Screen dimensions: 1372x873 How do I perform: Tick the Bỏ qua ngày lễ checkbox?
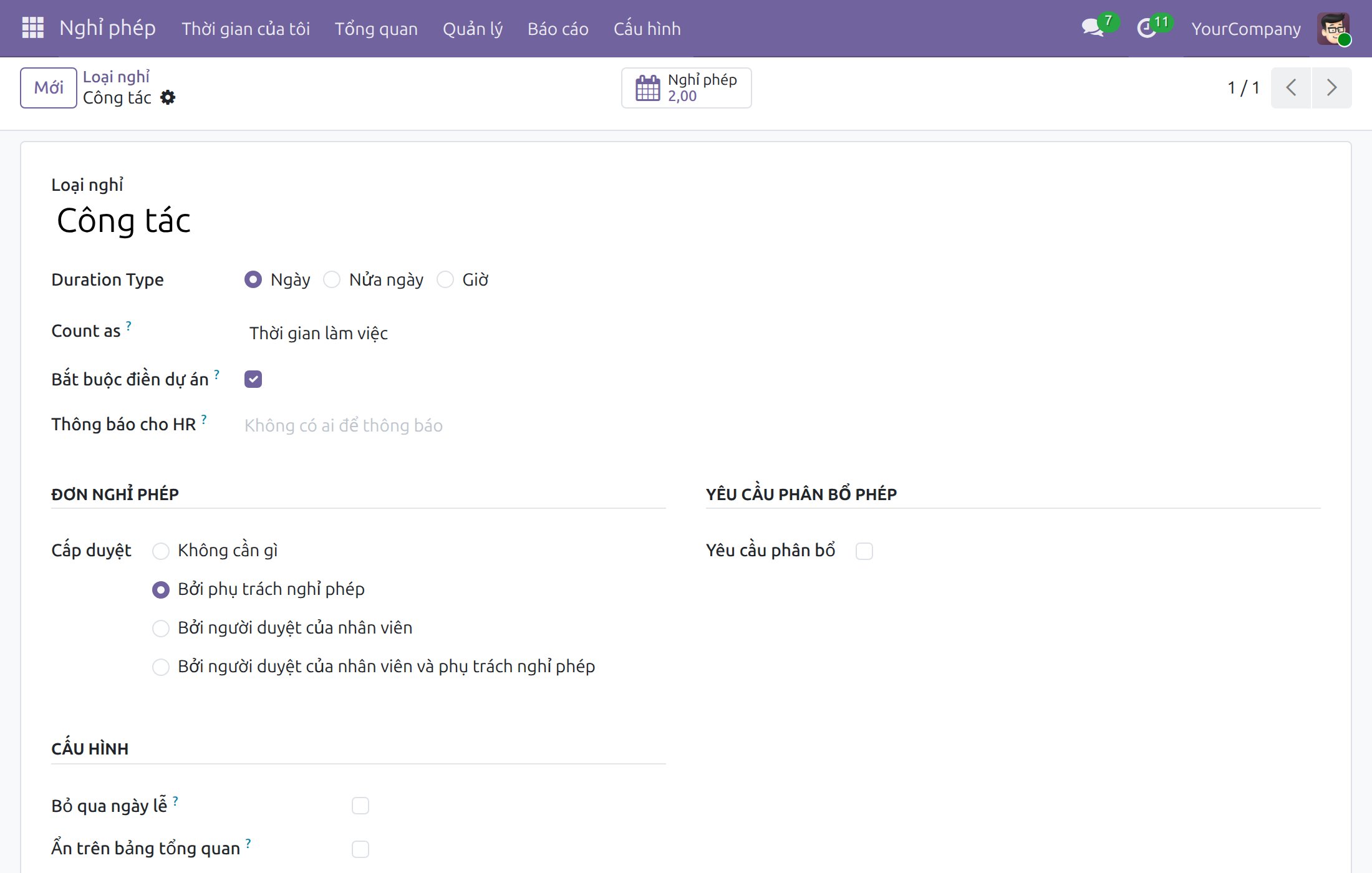(360, 806)
